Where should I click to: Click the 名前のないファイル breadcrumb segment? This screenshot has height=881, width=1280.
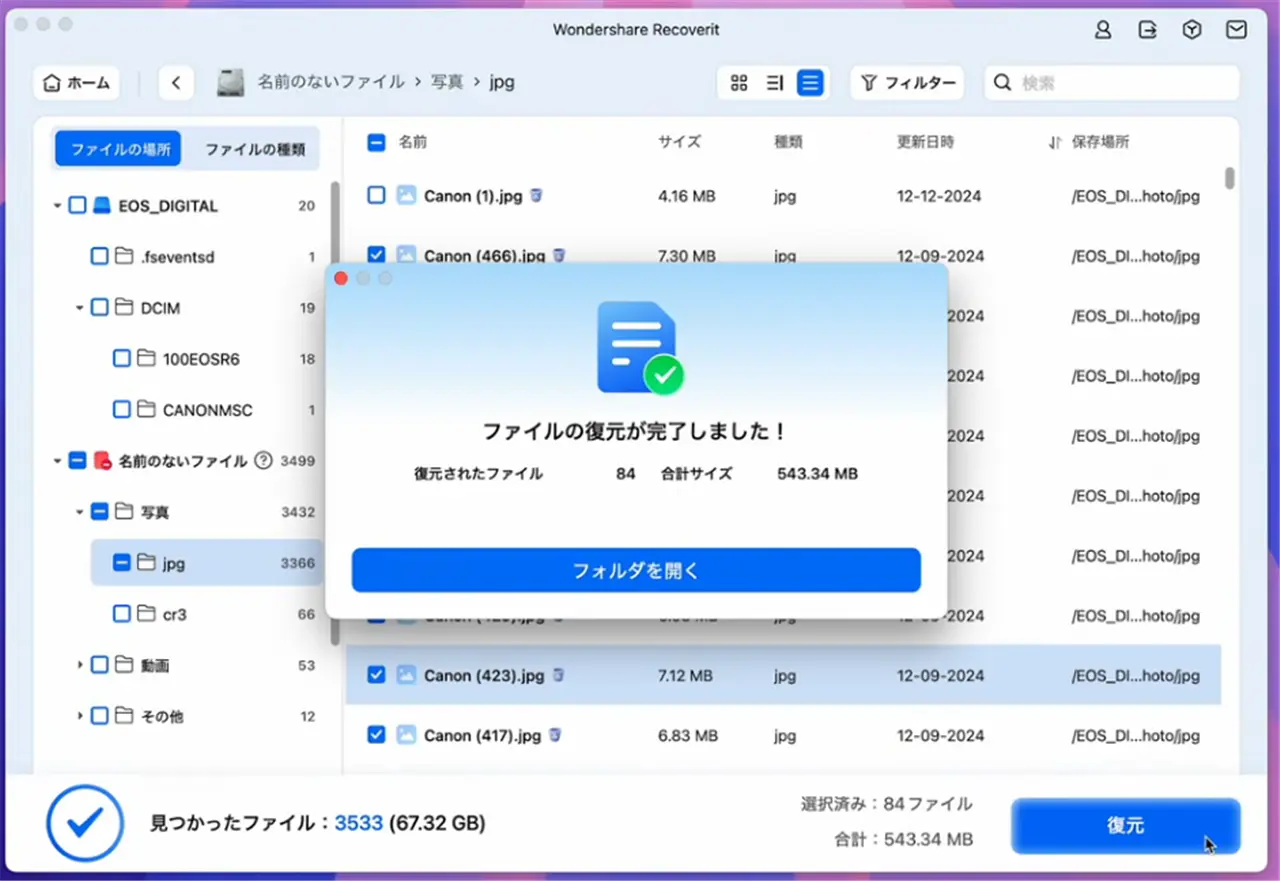click(331, 82)
